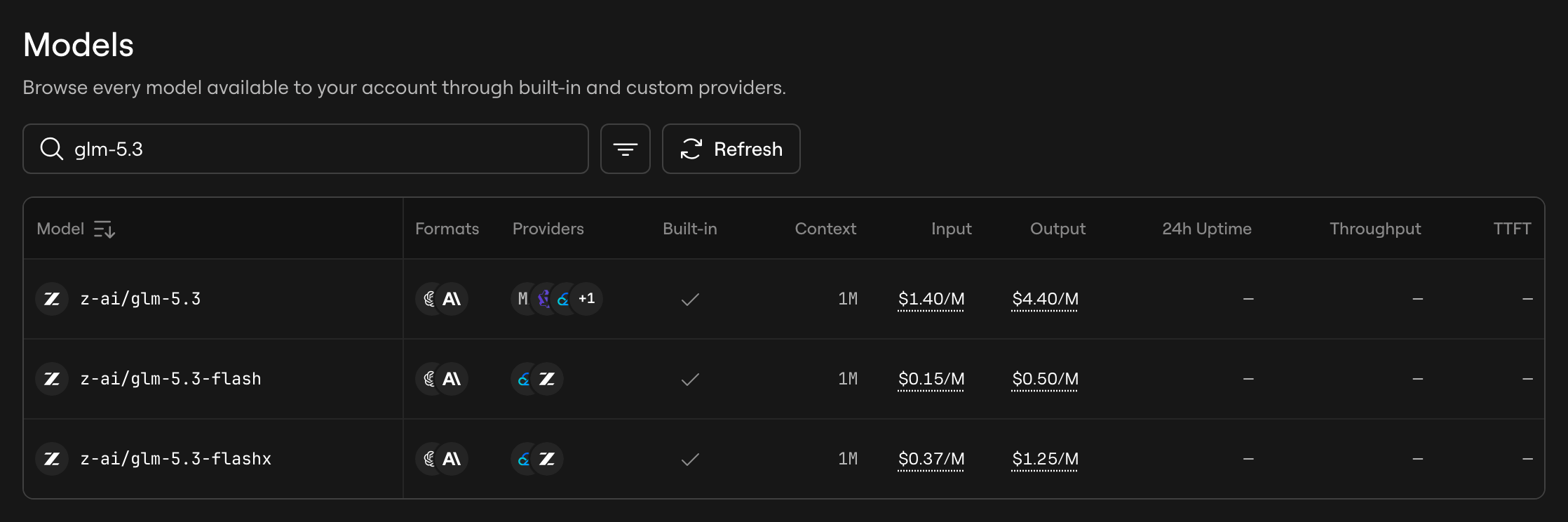Click the Input column header
Viewport: 1568px width, 522px height.
coord(952,229)
